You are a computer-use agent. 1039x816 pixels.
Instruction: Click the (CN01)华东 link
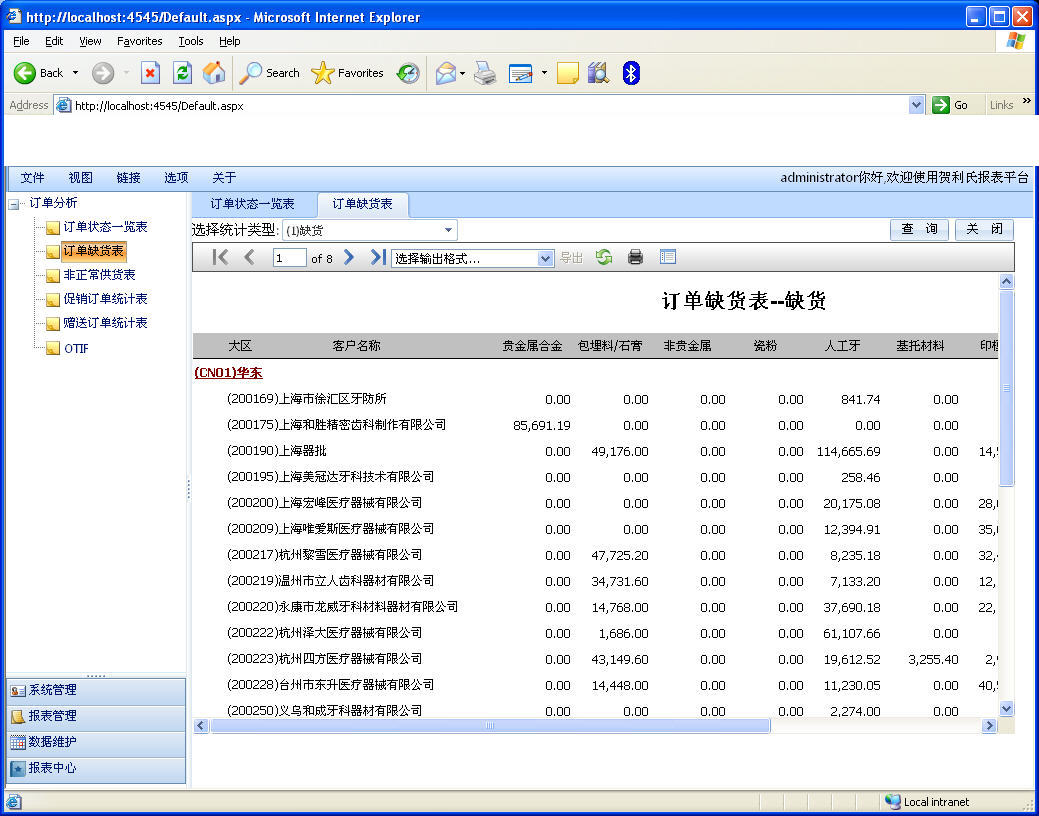pyautogui.click(x=229, y=373)
